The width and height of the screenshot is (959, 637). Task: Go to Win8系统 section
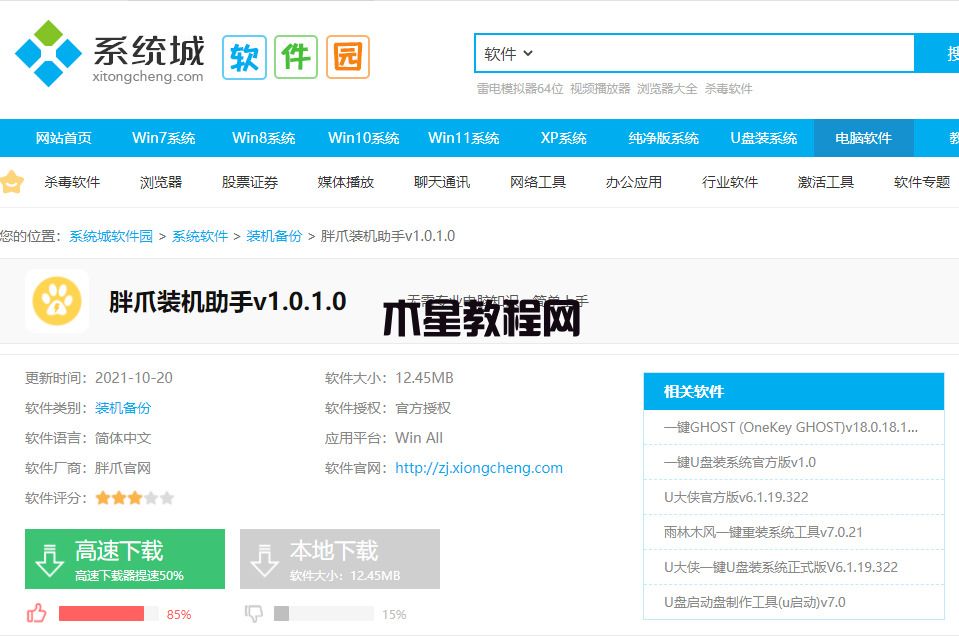[264, 138]
